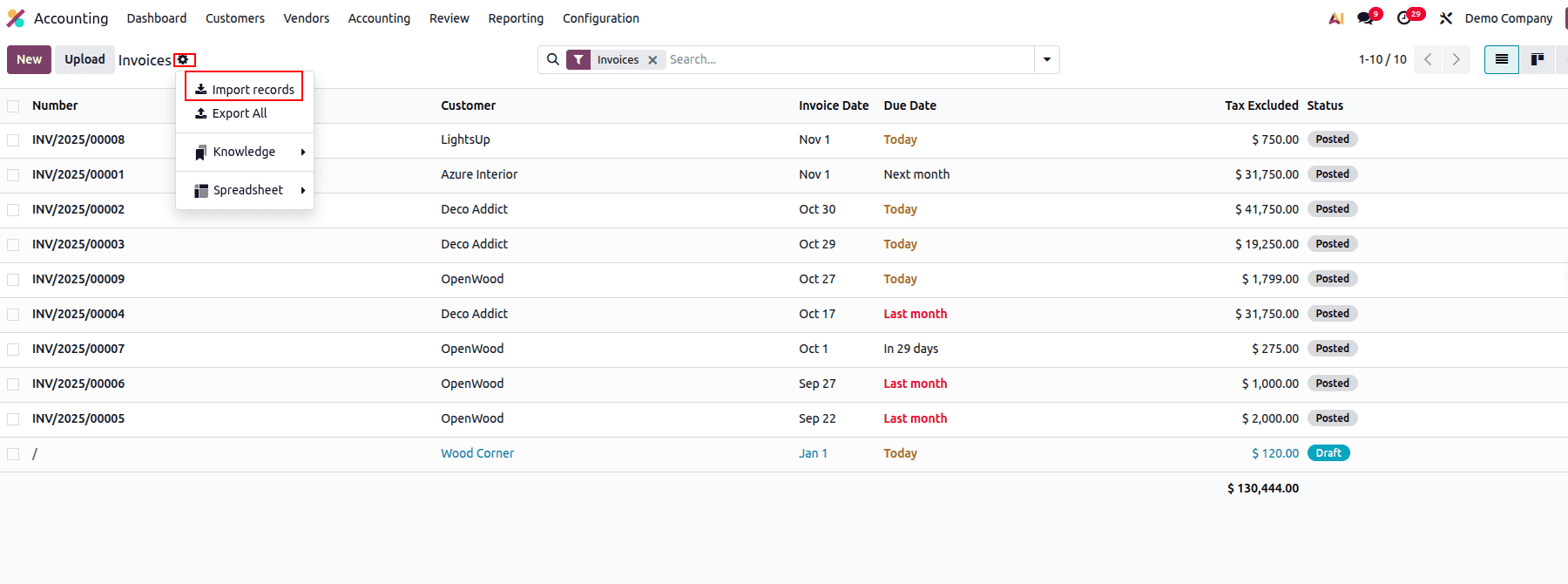Image resolution: width=1568 pixels, height=584 pixels.
Task: Click the filter funnel icon
Action: [578, 59]
